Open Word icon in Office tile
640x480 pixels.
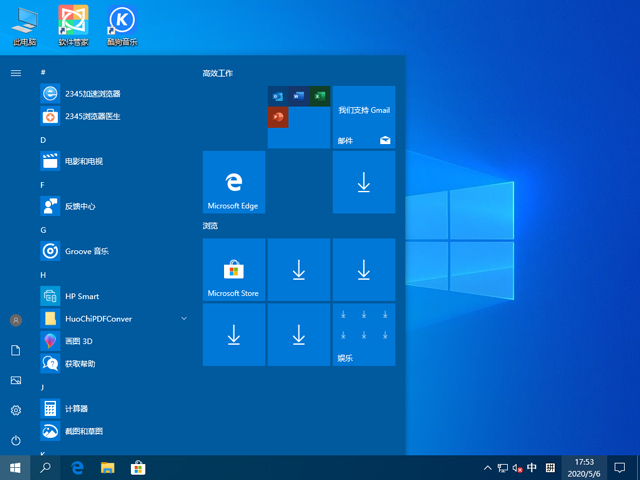(299, 96)
